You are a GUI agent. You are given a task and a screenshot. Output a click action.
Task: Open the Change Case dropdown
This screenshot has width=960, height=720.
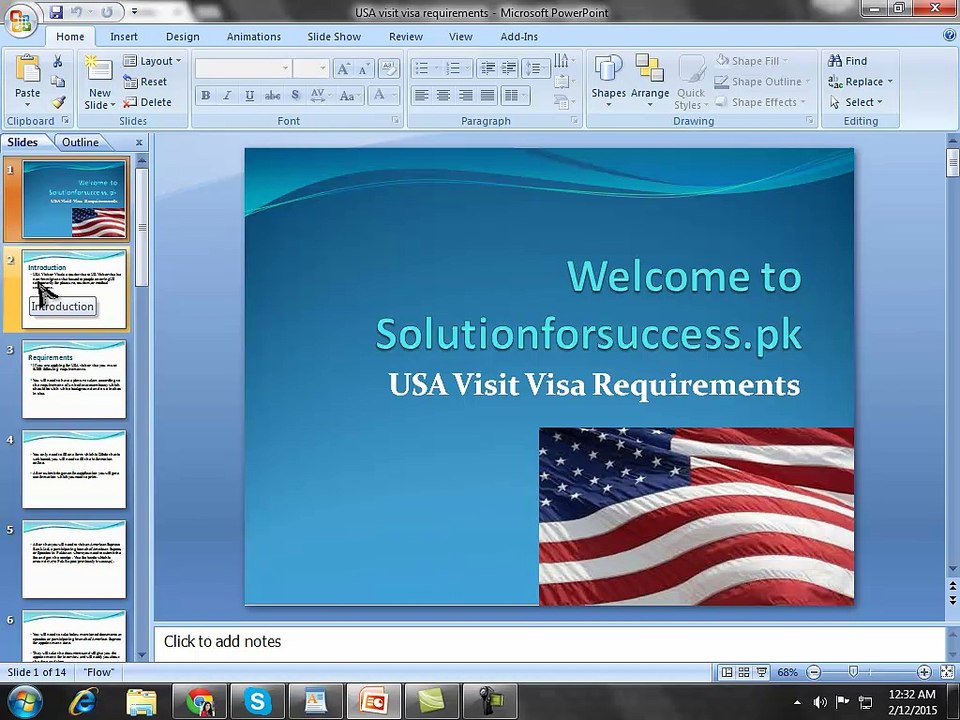[350, 95]
